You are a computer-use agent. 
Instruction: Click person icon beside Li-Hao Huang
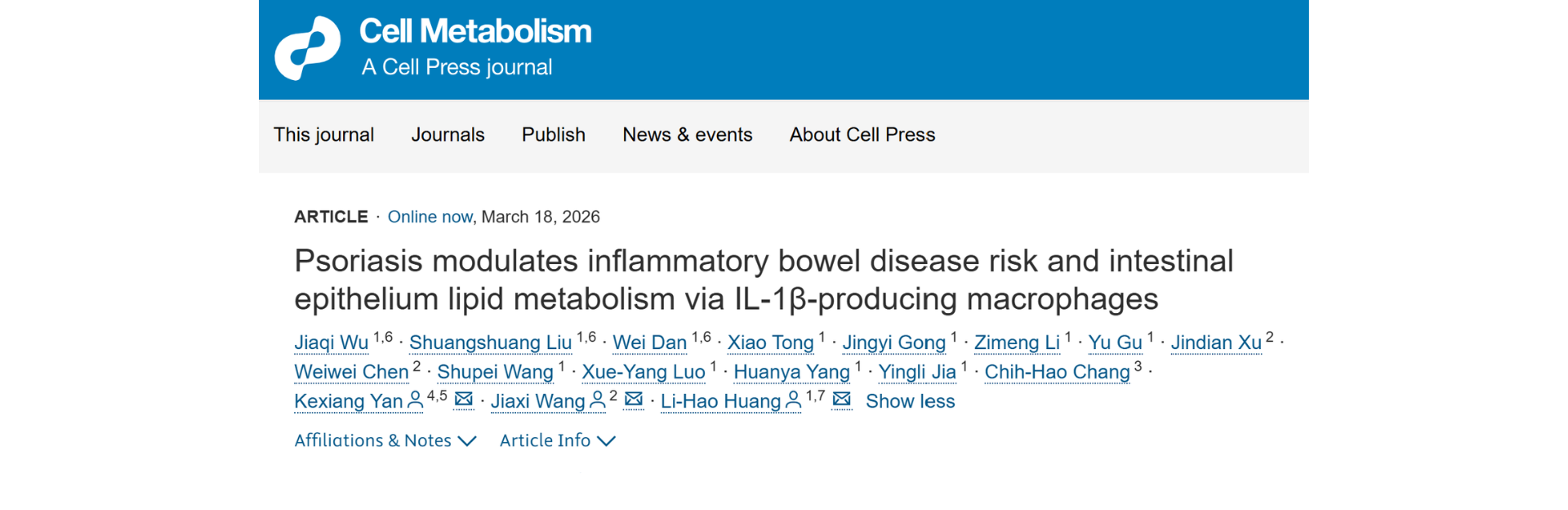pyautogui.click(x=793, y=400)
